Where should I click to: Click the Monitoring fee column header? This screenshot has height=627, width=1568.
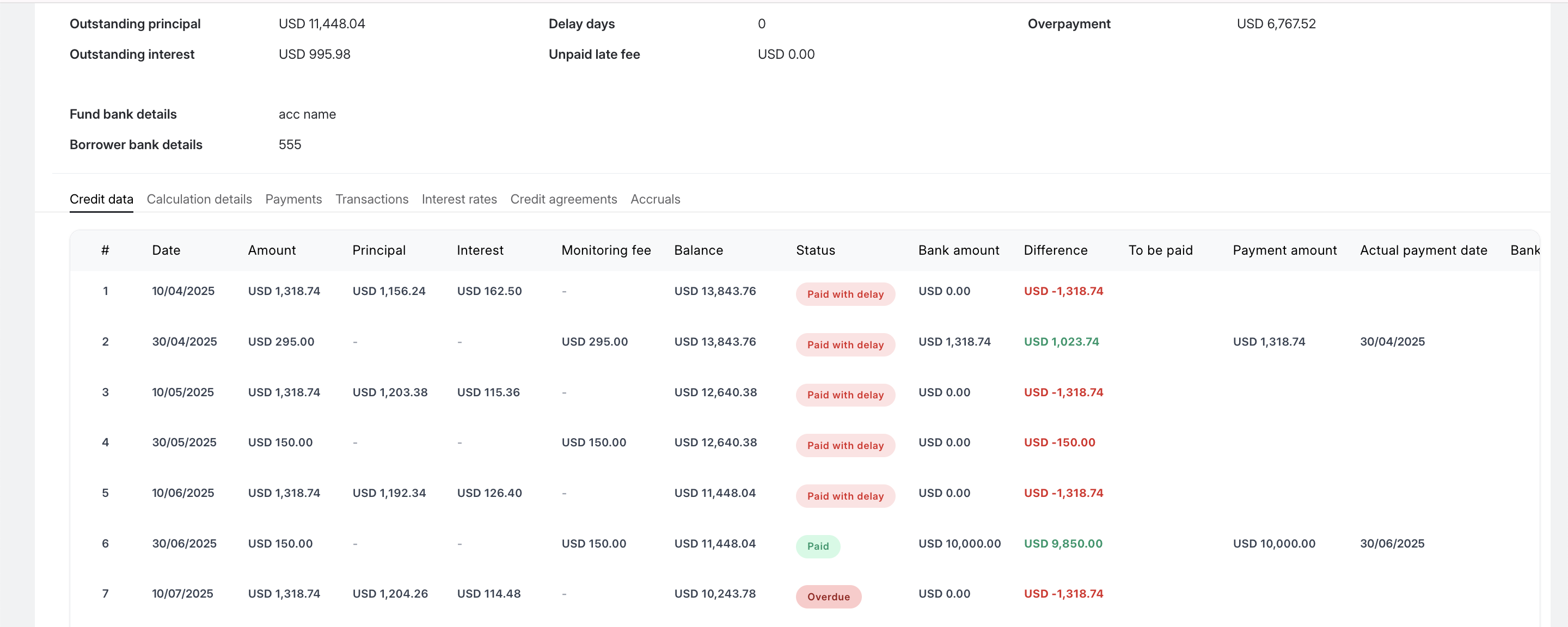coord(605,250)
